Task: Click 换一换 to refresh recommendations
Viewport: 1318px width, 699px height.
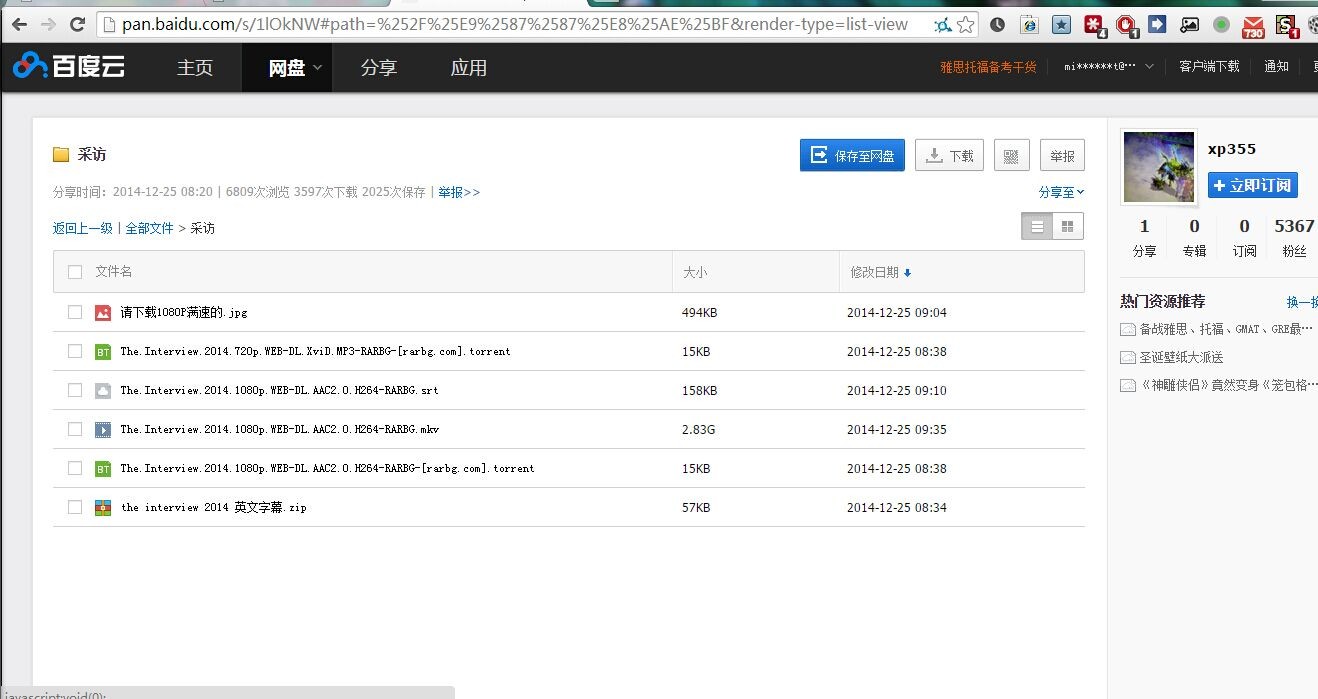Action: [1302, 302]
